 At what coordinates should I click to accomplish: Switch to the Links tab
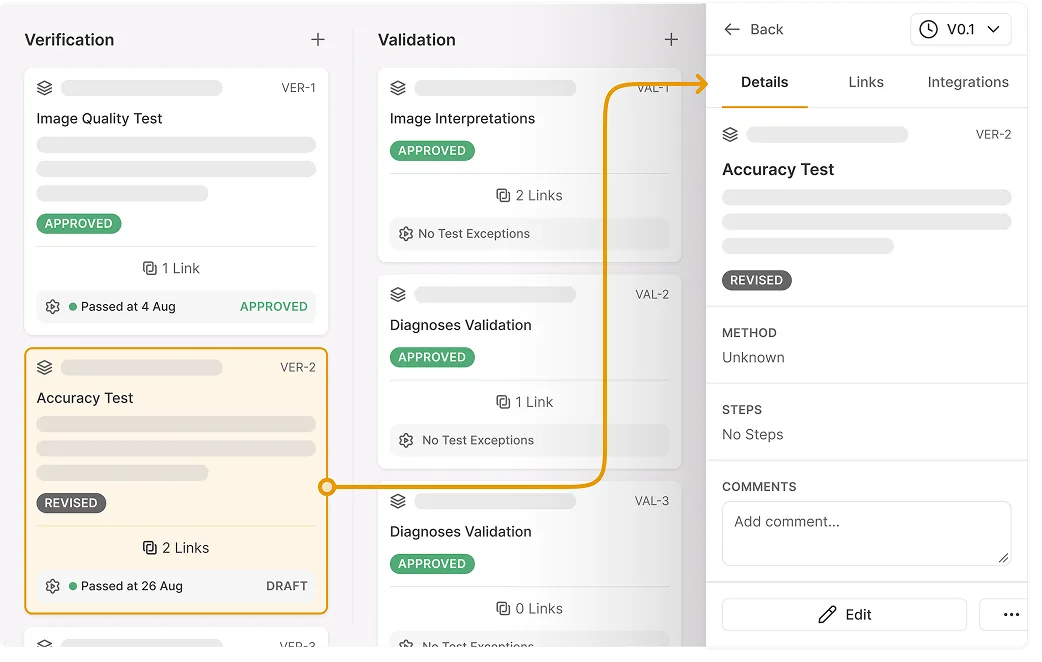[866, 82]
